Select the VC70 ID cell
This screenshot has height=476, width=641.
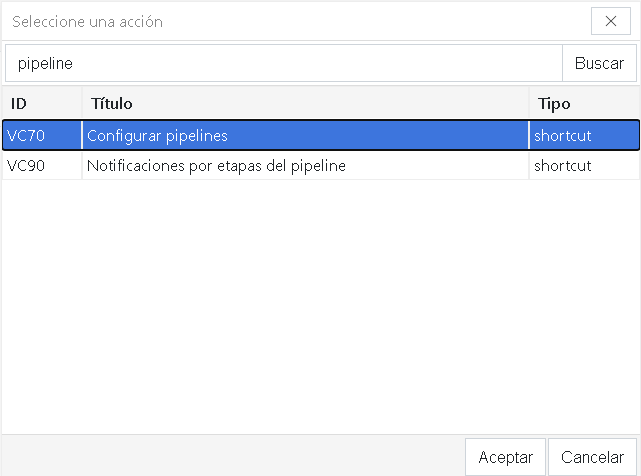tap(40, 135)
